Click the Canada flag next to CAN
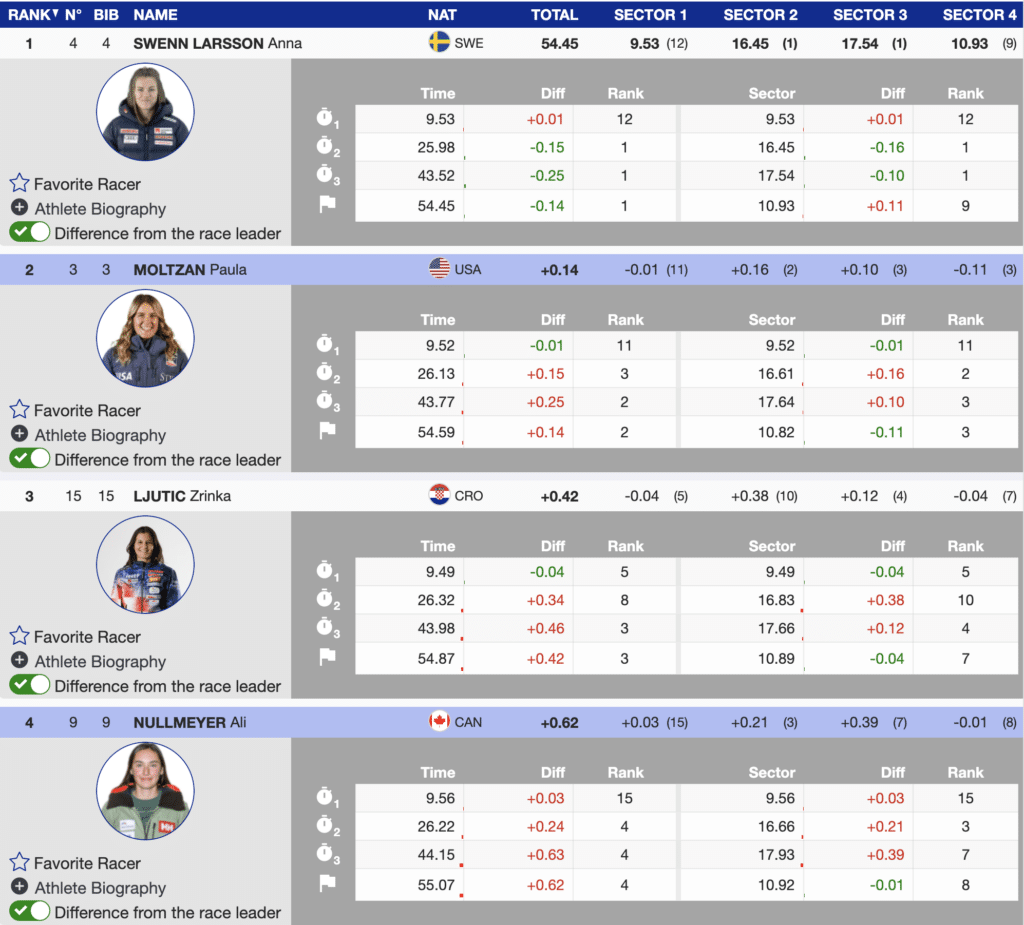Viewport: 1024px width, 925px height. point(439,722)
